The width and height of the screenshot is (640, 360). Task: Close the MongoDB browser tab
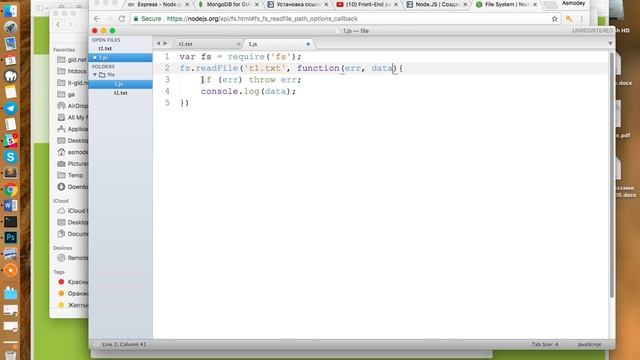coord(256,4)
